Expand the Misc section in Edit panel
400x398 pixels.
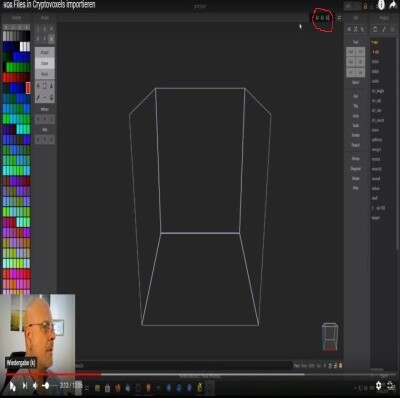(356, 188)
